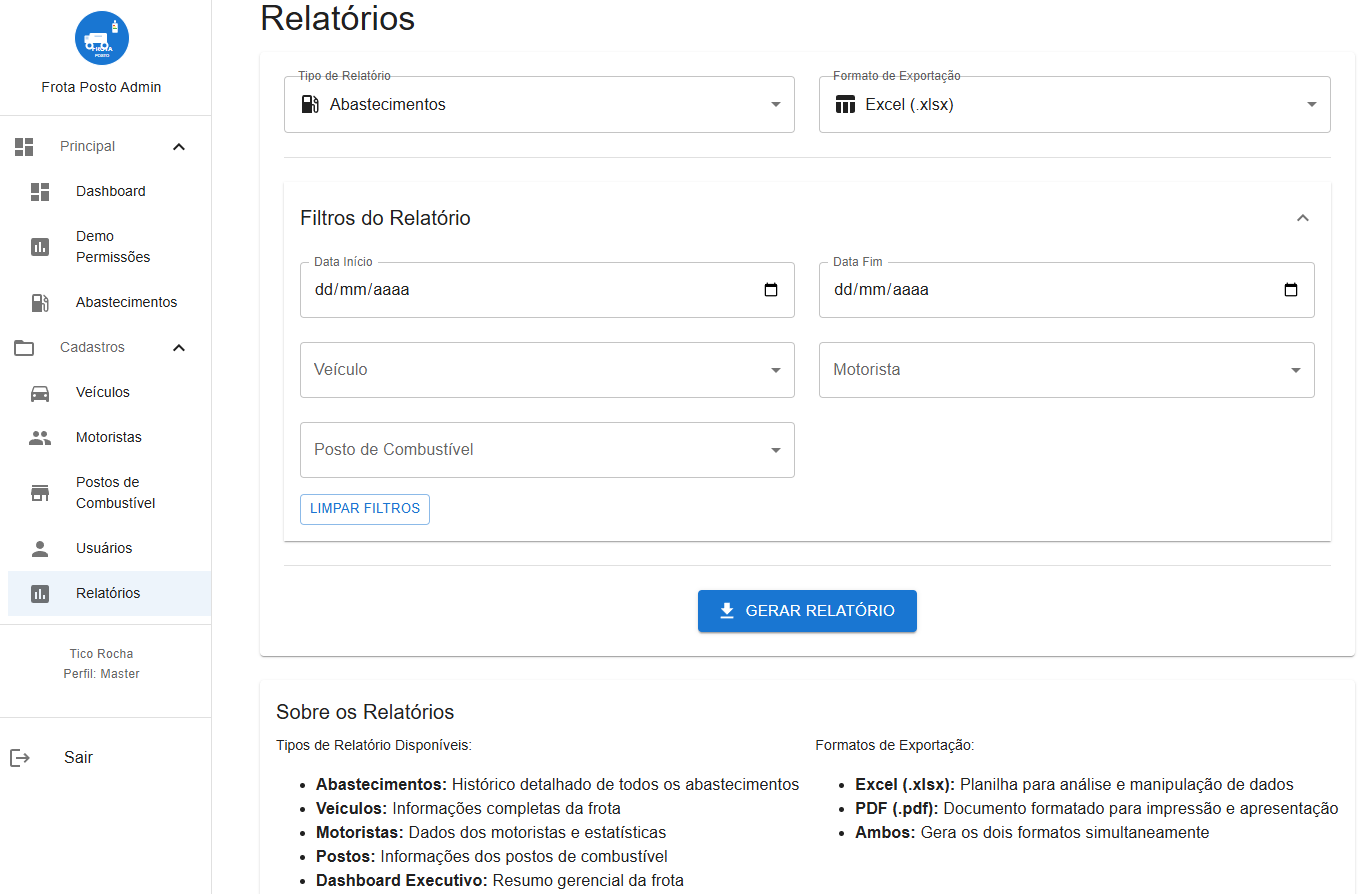Click the PDF (.pdf) format description
Screen dimensions: 1372x894
click(1096, 809)
